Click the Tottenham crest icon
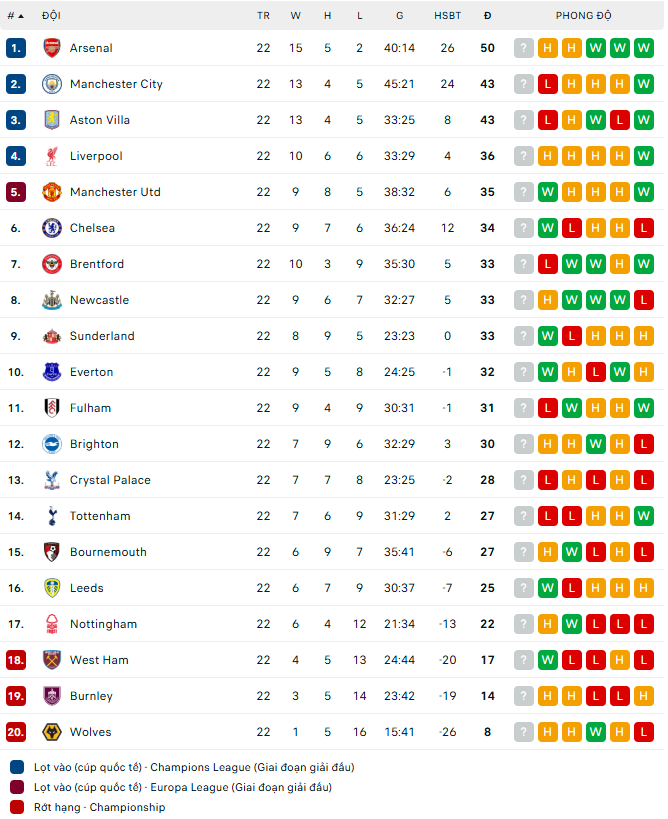This screenshot has width=668, height=819. point(52,516)
